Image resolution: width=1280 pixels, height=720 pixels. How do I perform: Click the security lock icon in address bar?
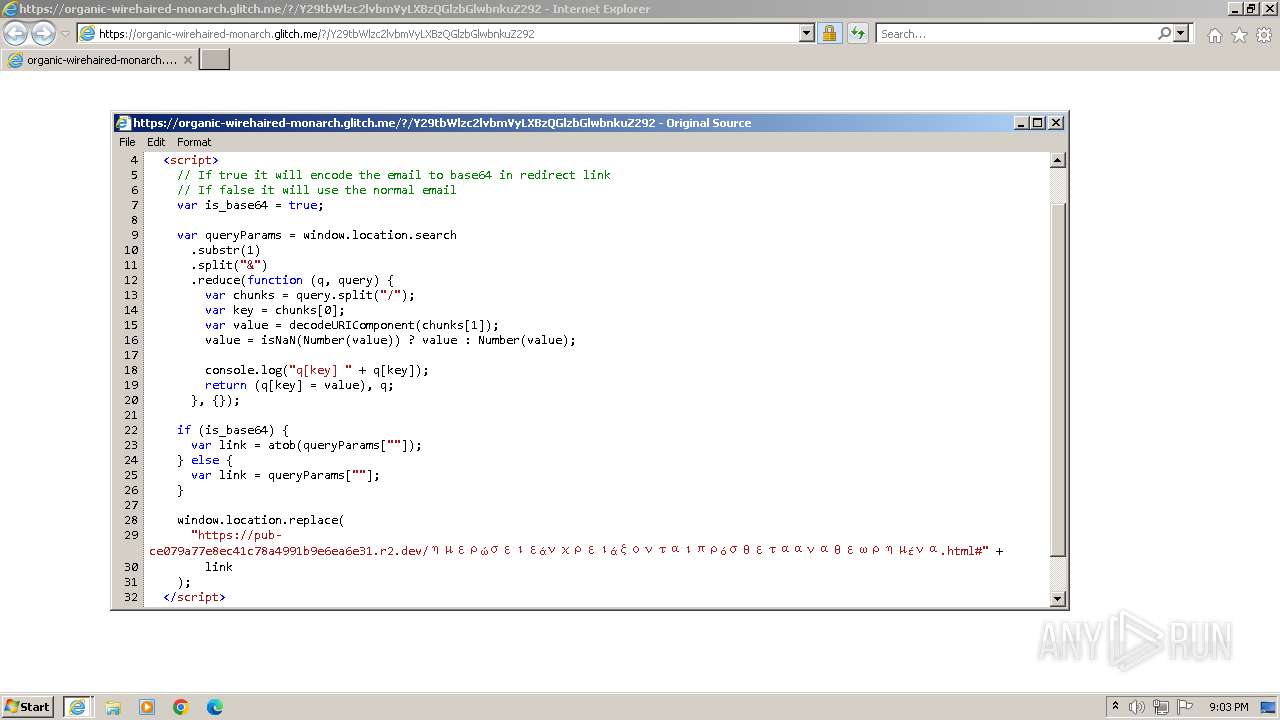[x=829, y=33]
